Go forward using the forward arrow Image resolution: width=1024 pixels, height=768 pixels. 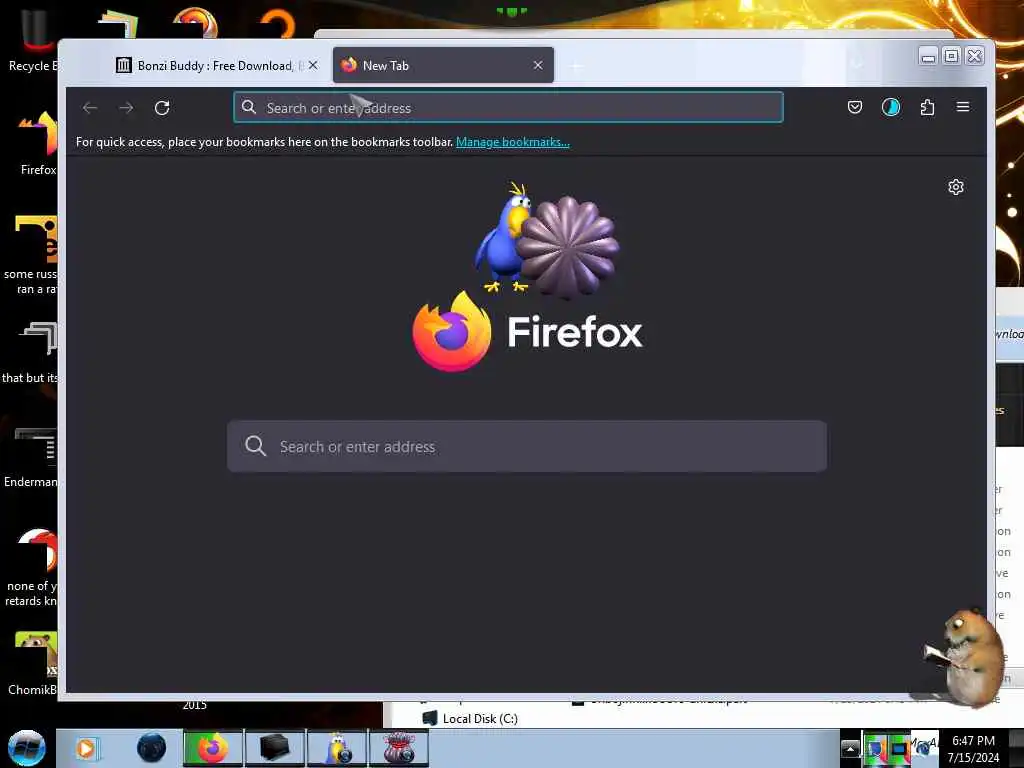[126, 108]
